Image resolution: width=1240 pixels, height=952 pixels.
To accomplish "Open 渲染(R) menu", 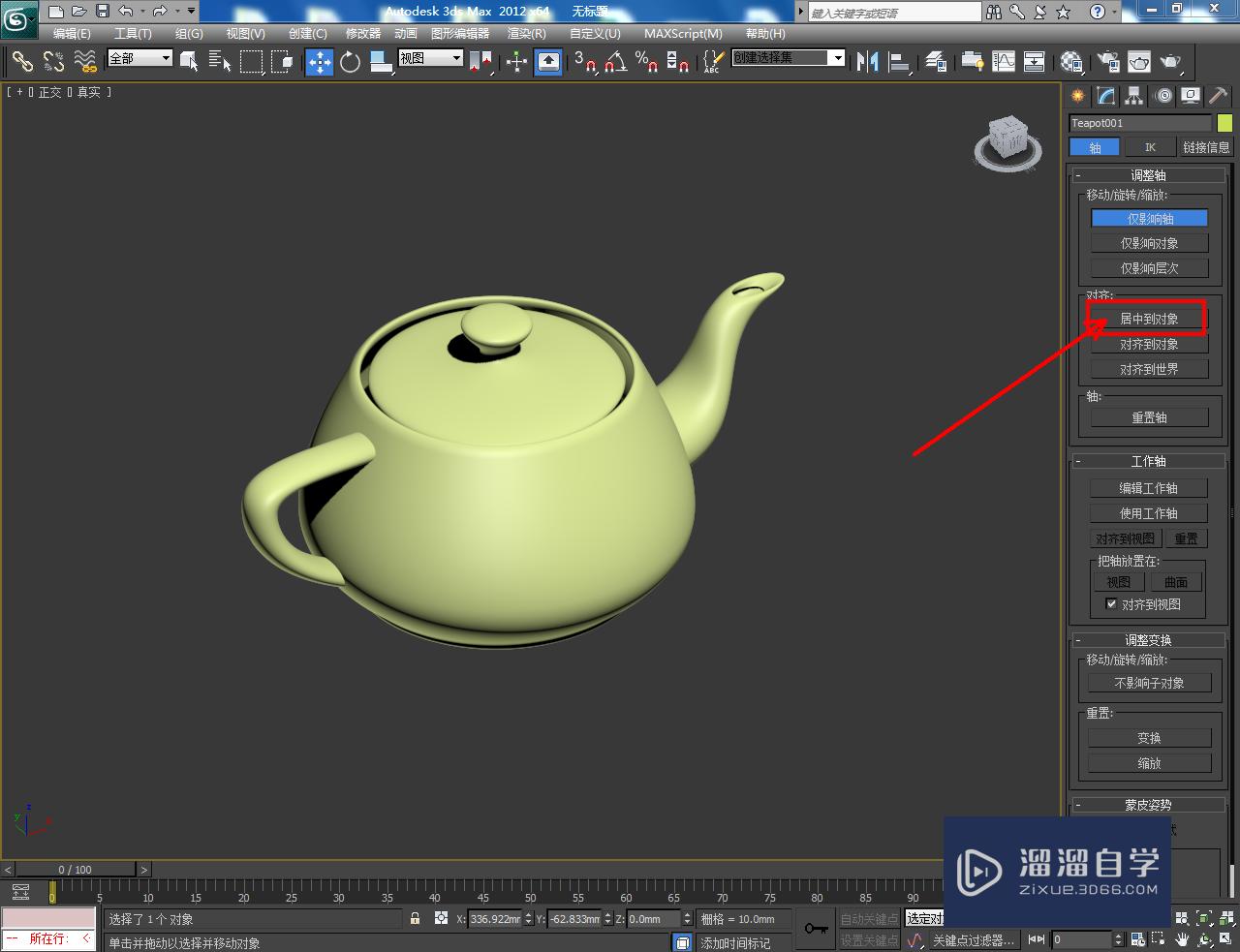I will [527, 33].
